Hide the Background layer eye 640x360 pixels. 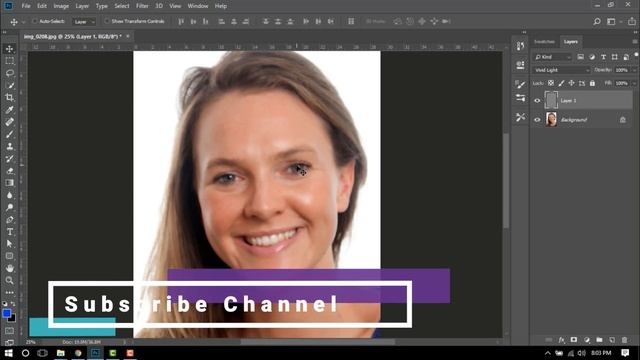click(537, 120)
